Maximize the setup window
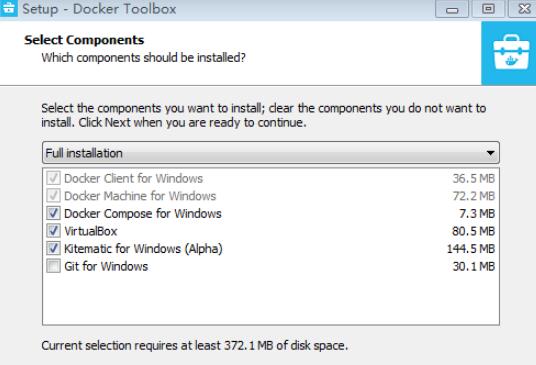Image resolution: width=536 pixels, height=365 pixels. click(488, 9)
